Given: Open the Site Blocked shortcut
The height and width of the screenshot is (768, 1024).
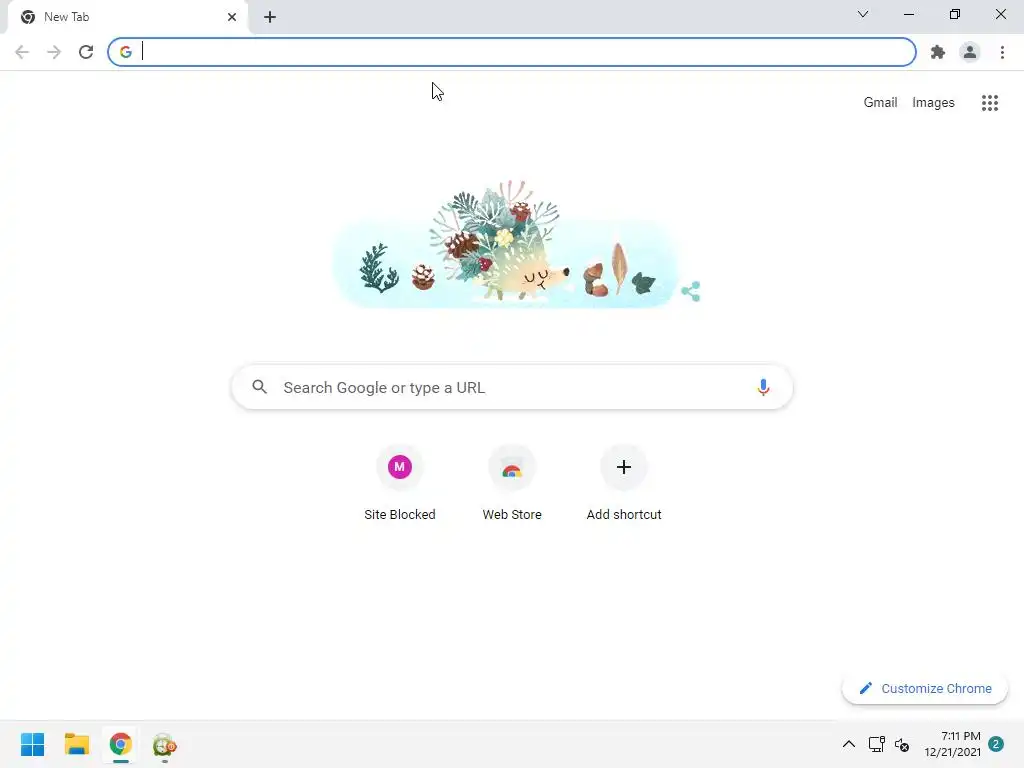Looking at the screenshot, I should click(400, 483).
